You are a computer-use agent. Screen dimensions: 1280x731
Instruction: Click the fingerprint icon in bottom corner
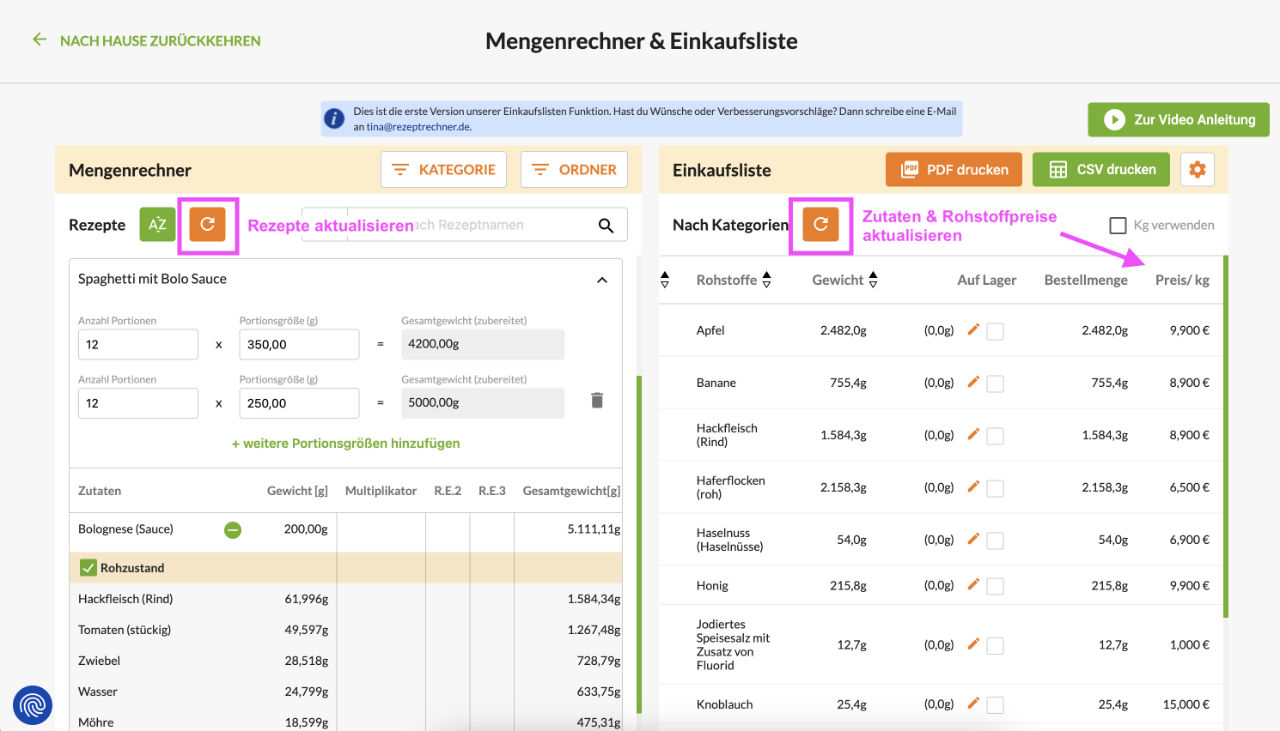click(32, 705)
